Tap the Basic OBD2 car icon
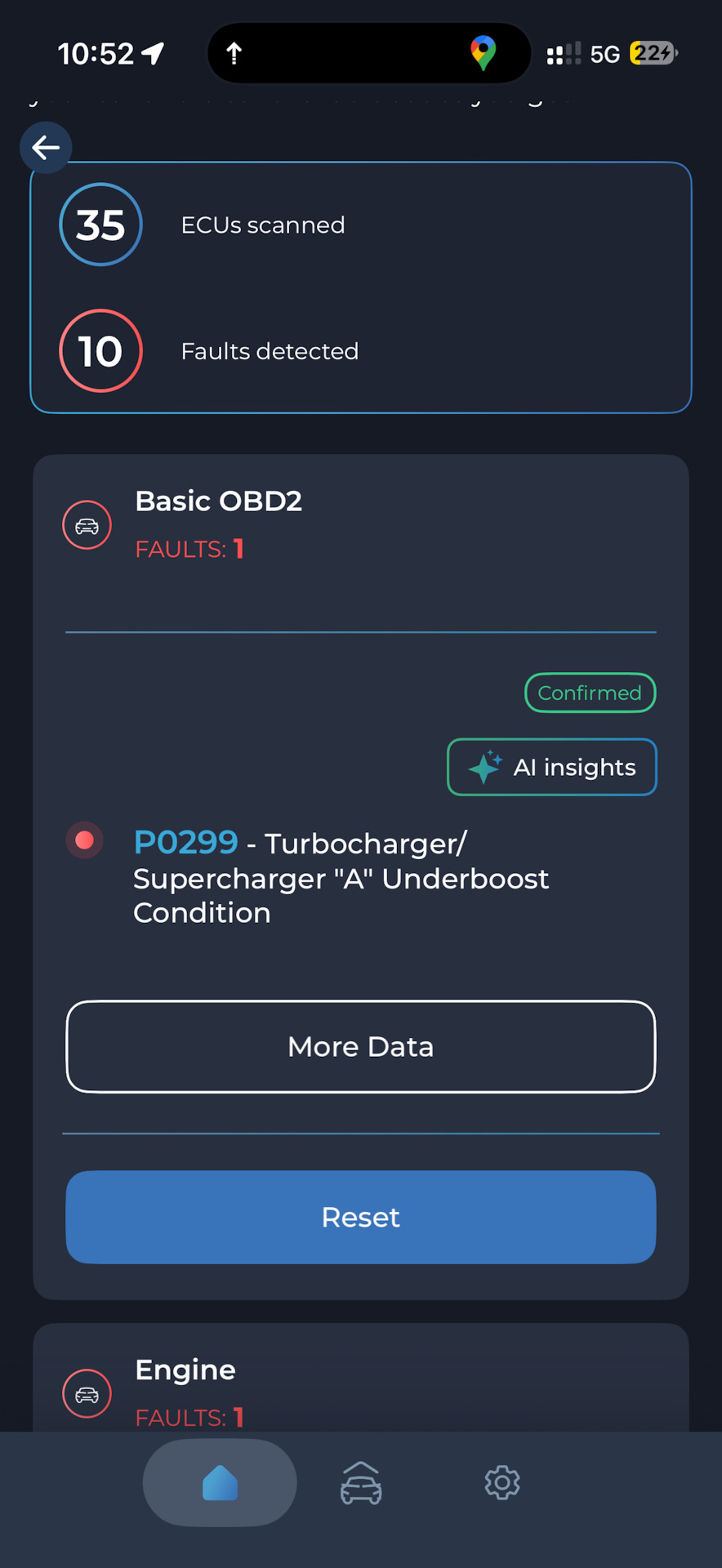 [87, 525]
